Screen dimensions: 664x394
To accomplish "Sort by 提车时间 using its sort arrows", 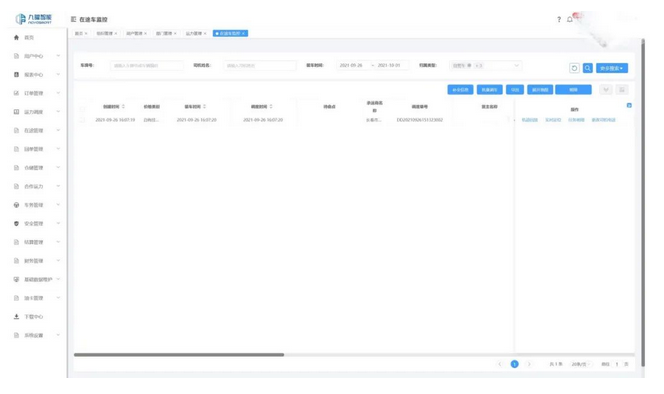I will tap(205, 107).
